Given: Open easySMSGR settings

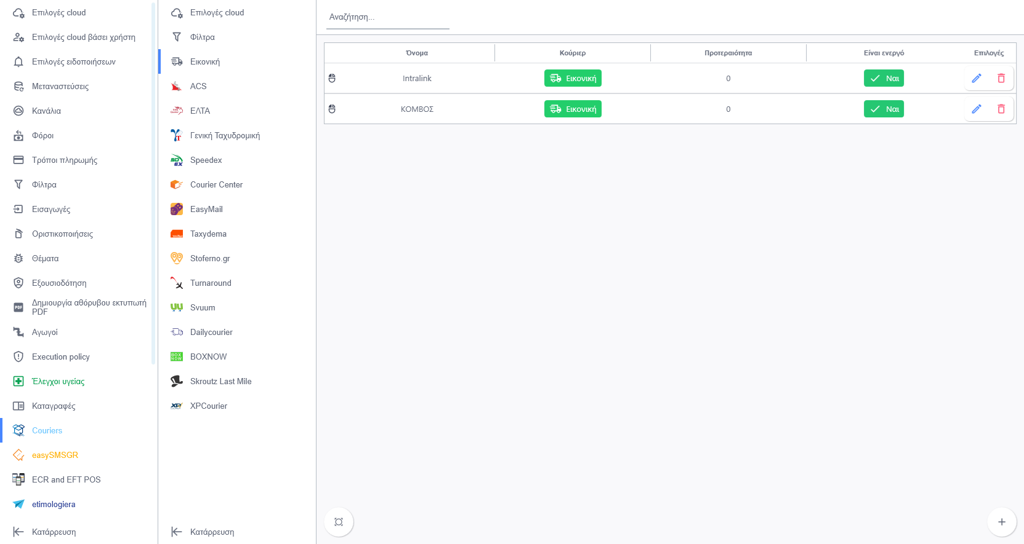Looking at the screenshot, I should 55,455.
